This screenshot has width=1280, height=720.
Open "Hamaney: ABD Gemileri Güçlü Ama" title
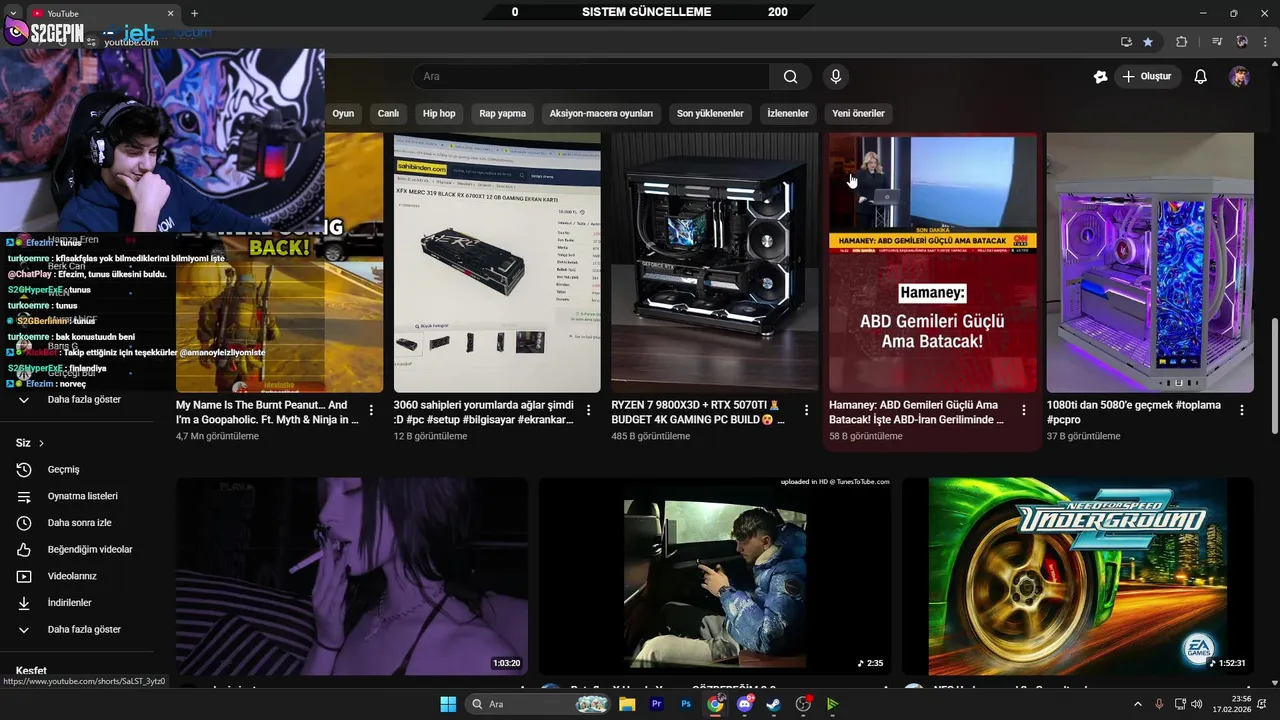pos(916,412)
